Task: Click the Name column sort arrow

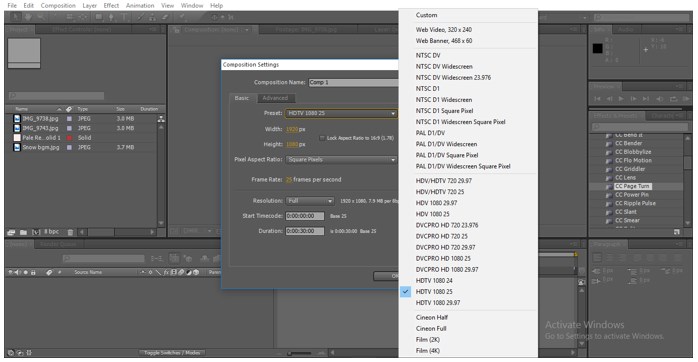Action: (59, 109)
